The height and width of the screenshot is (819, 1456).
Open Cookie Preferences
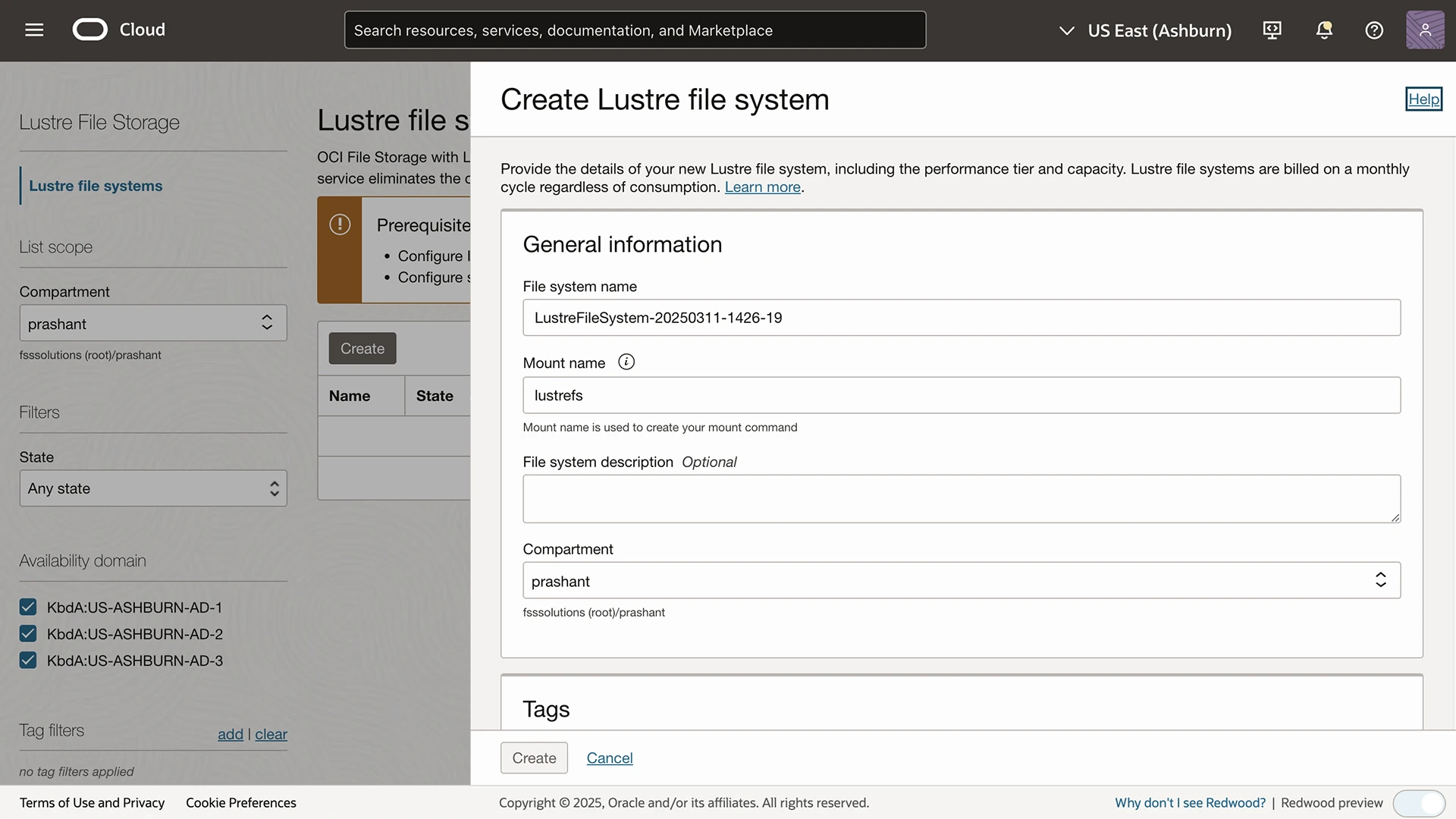click(x=240, y=802)
